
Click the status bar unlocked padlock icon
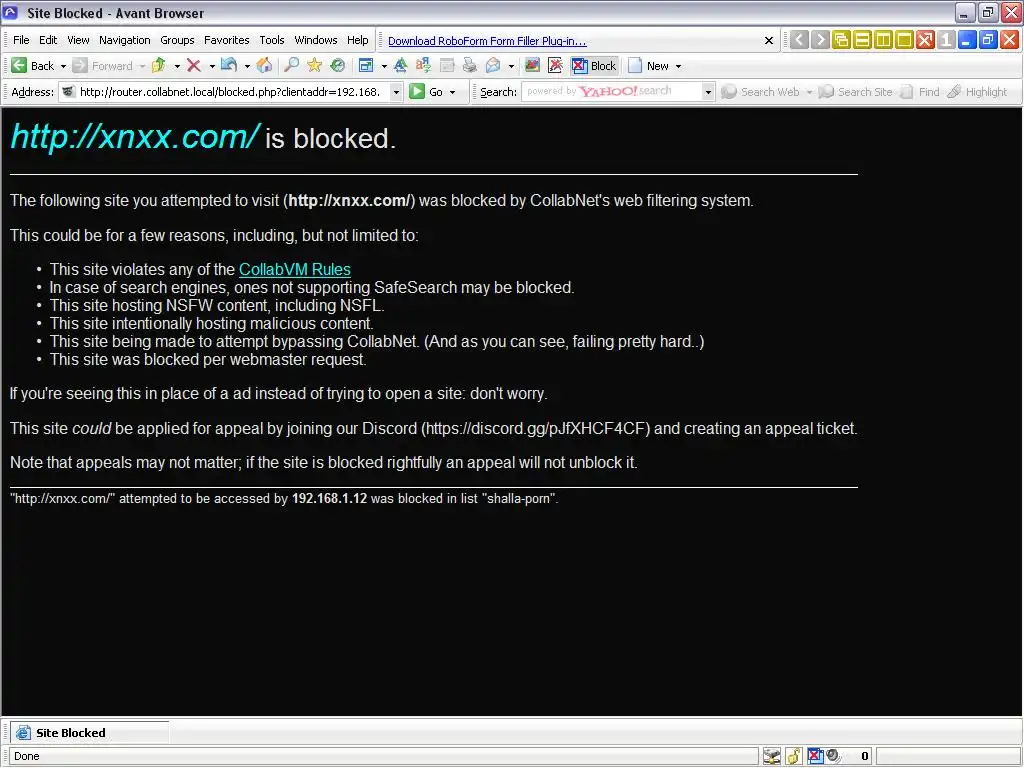(x=793, y=756)
